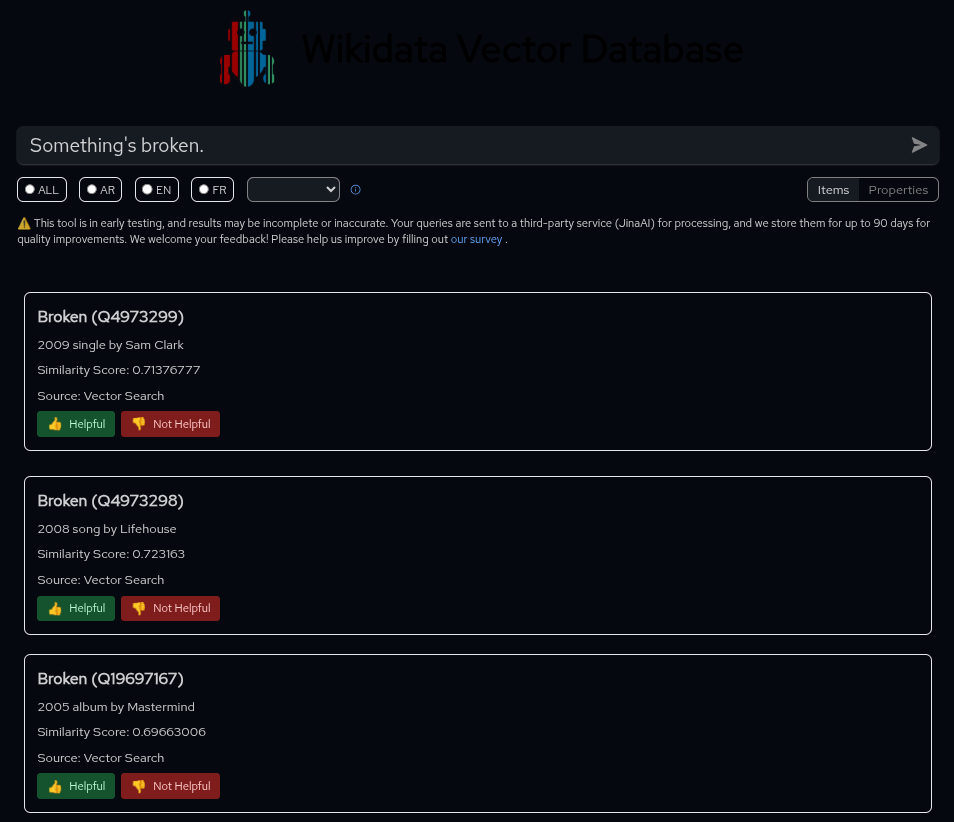
Task: Mark Mastermind album result as Helpful
Action: (76, 786)
